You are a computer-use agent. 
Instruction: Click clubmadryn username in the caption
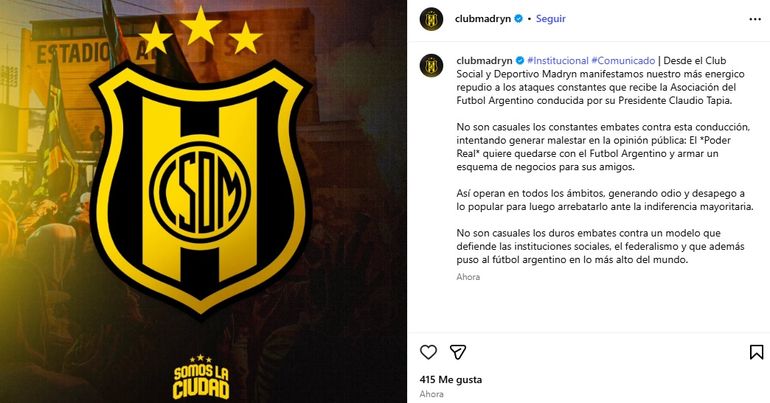click(x=484, y=60)
